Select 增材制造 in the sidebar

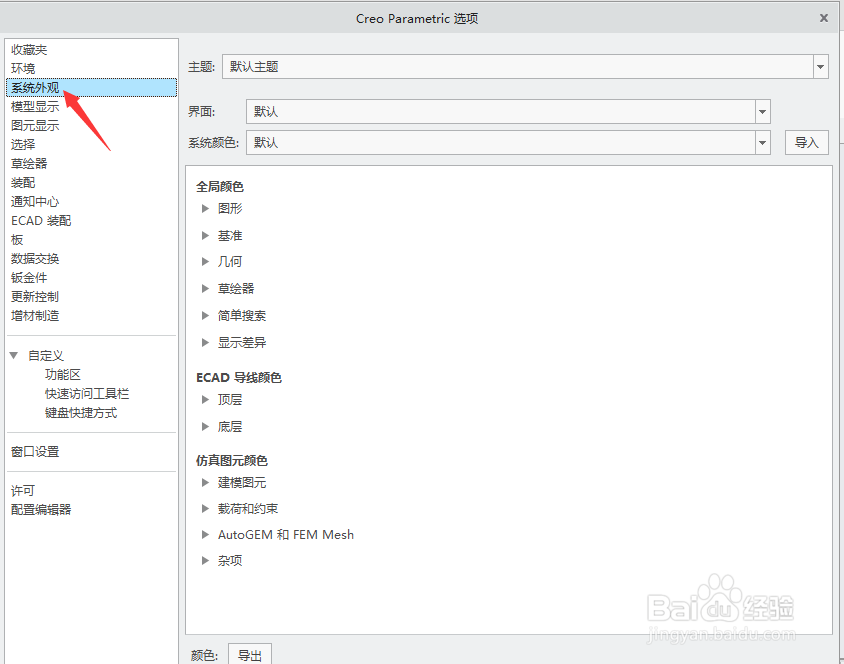tap(35, 315)
